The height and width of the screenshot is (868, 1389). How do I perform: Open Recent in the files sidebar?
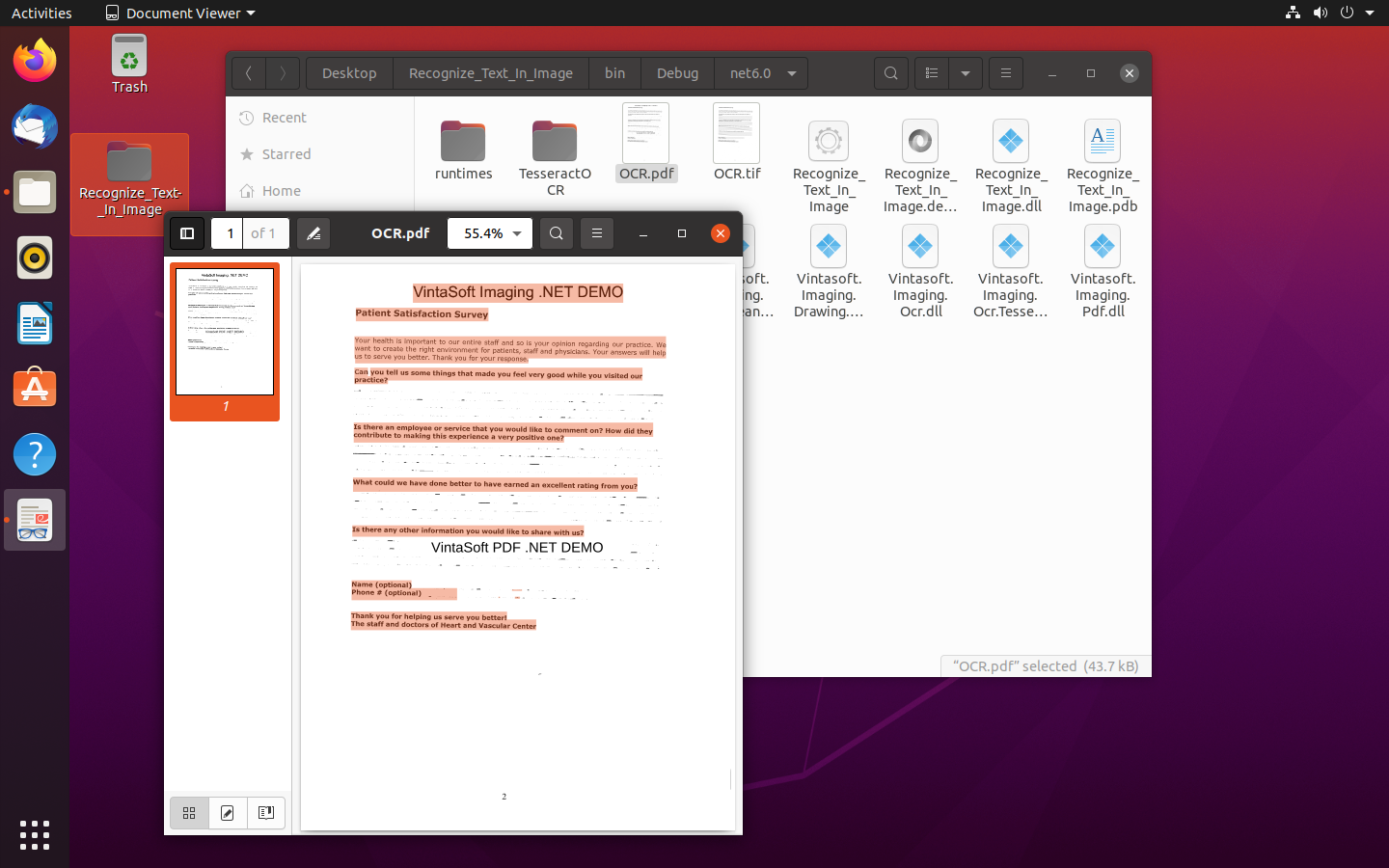point(284,118)
